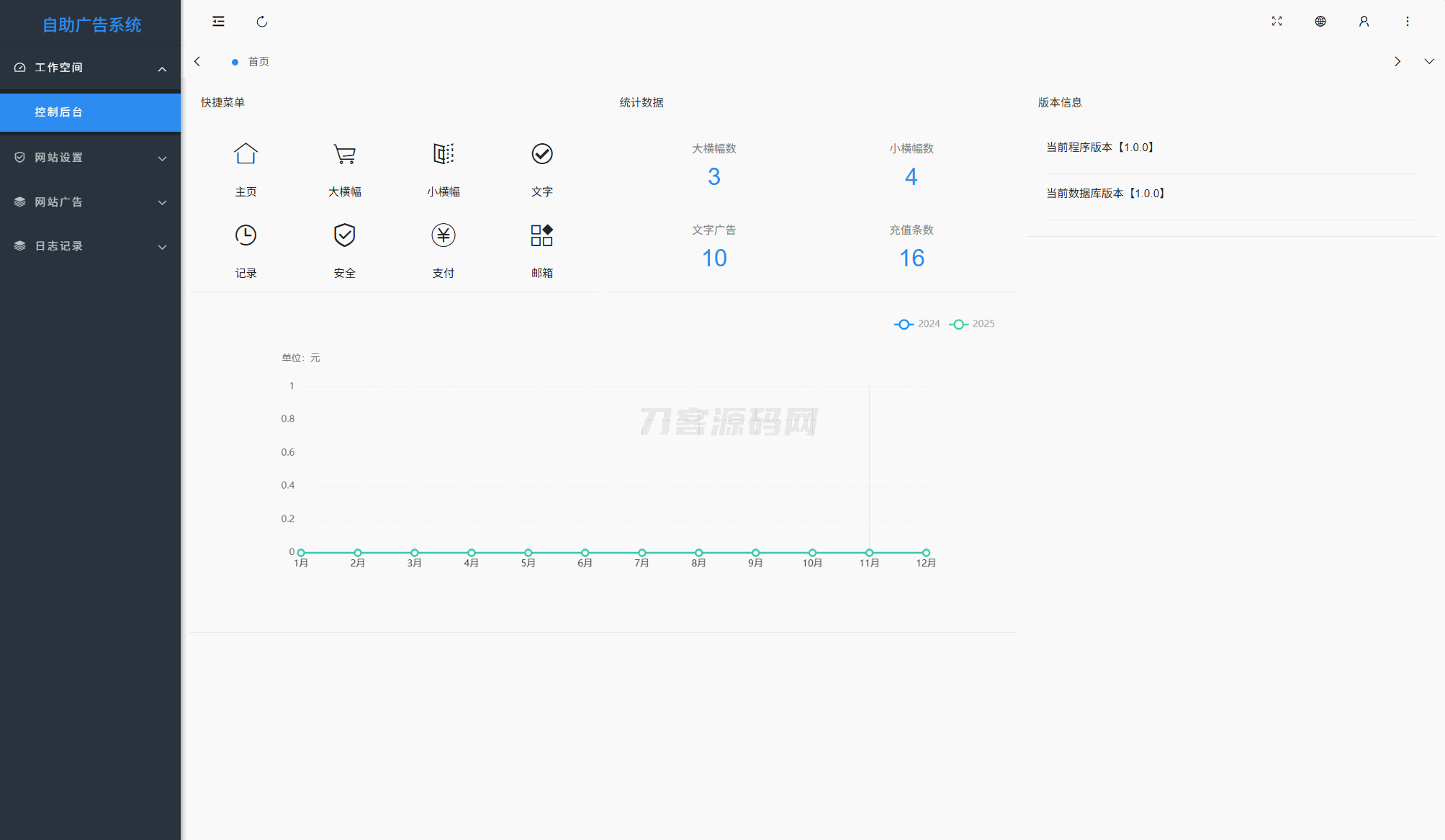Switch to the 首页 tab
1445x840 pixels.
coord(258,62)
